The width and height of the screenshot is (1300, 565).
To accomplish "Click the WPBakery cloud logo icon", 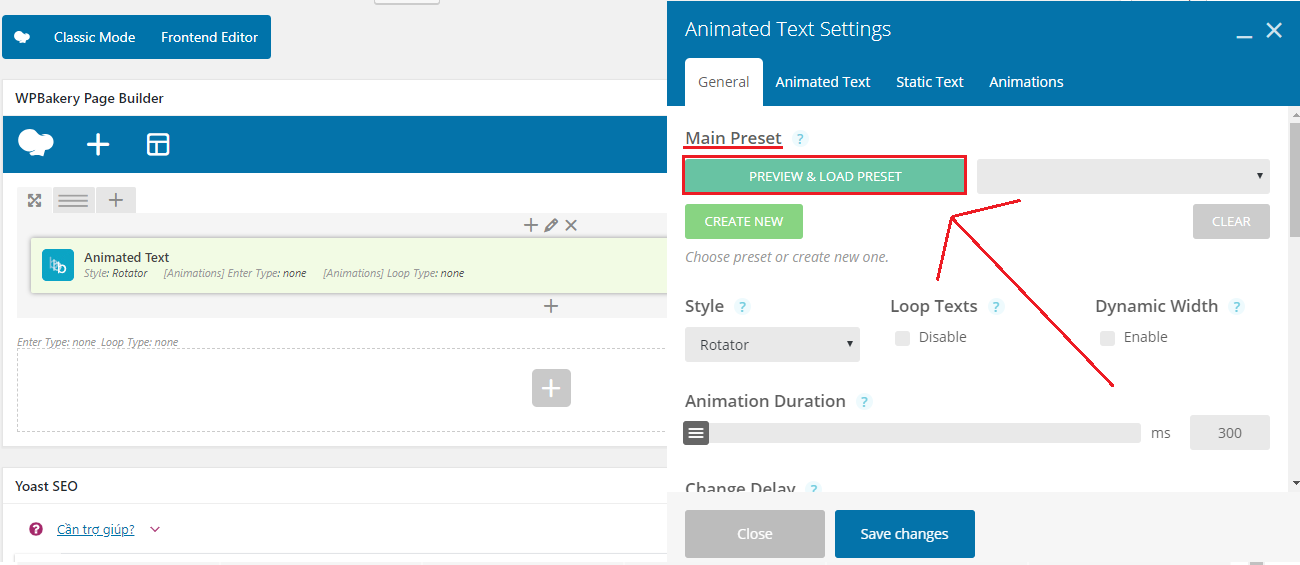I will point(36,144).
